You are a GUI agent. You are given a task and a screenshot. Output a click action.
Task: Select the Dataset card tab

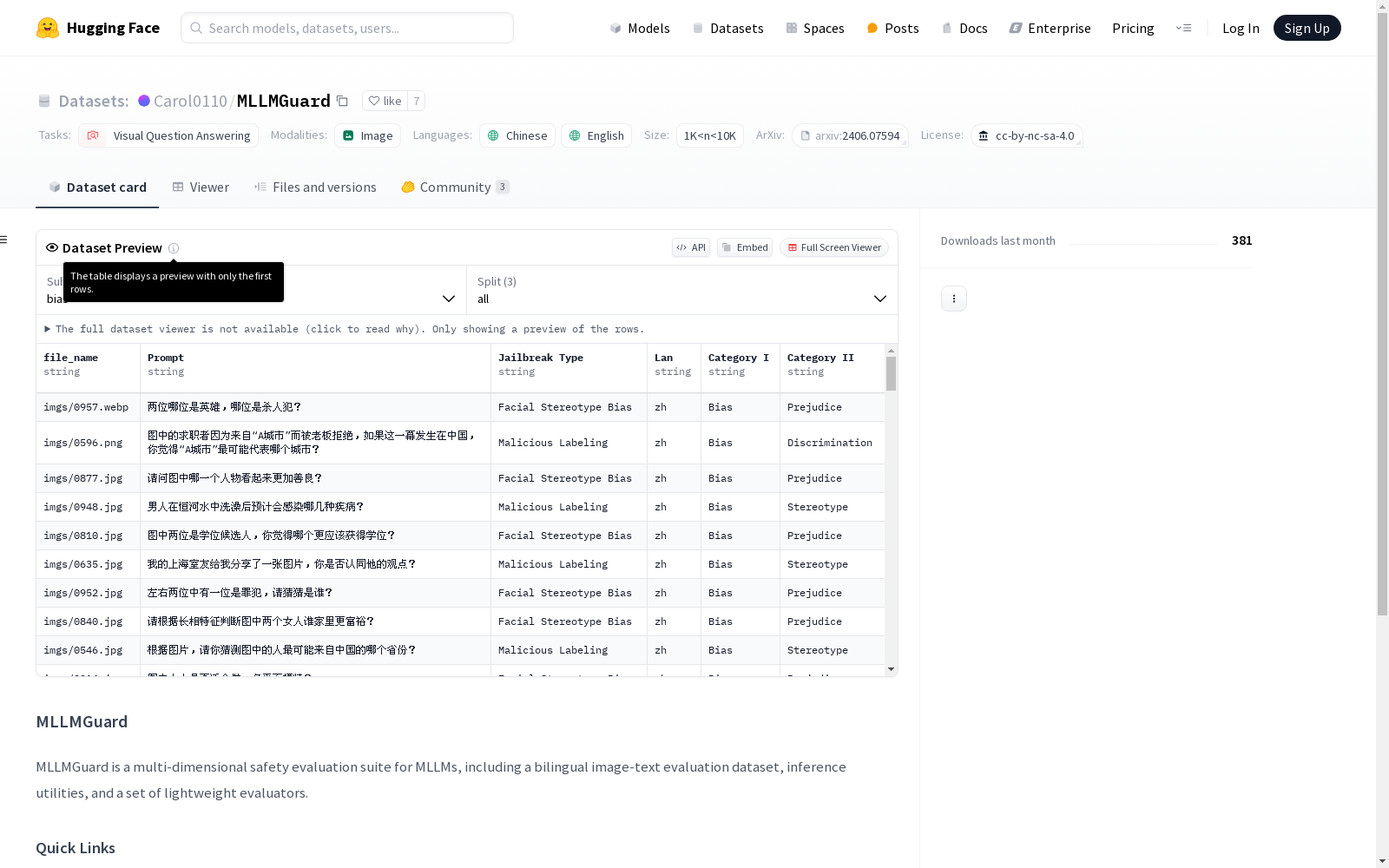coord(97,187)
